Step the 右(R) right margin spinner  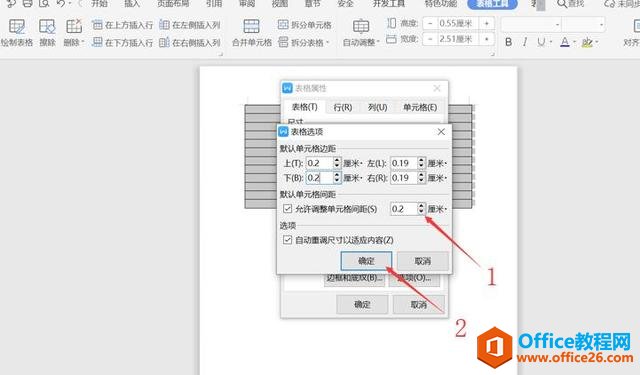pyautogui.click(x=421, y=178)
